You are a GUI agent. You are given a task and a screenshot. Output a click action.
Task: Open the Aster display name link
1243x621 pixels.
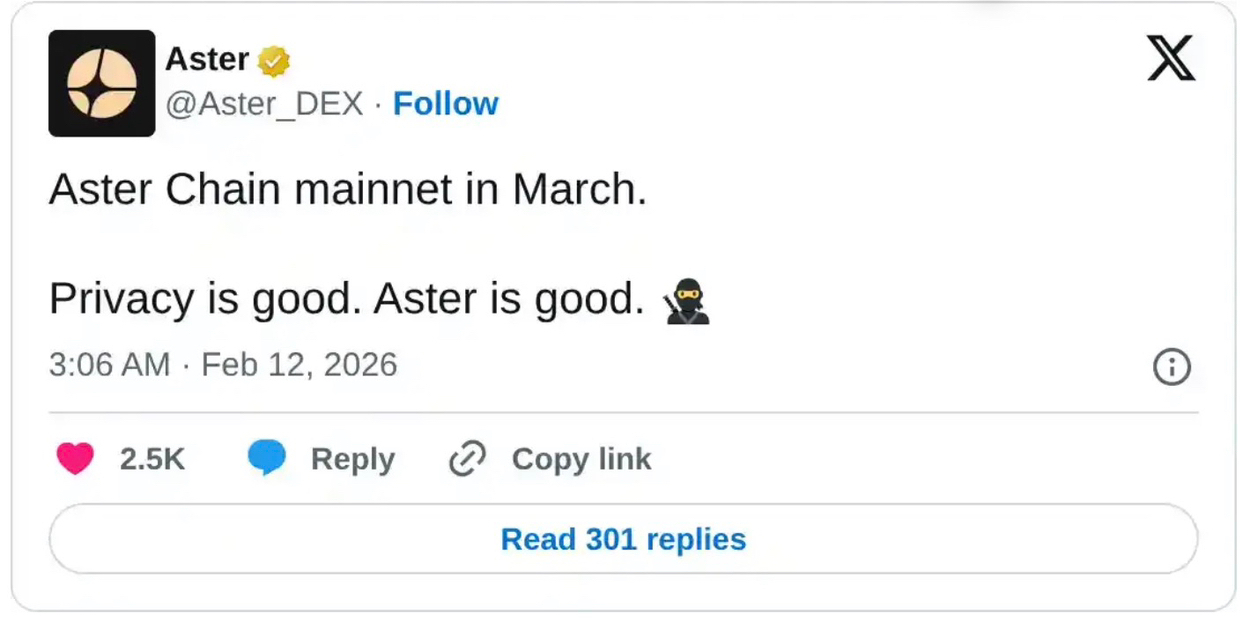207,59
